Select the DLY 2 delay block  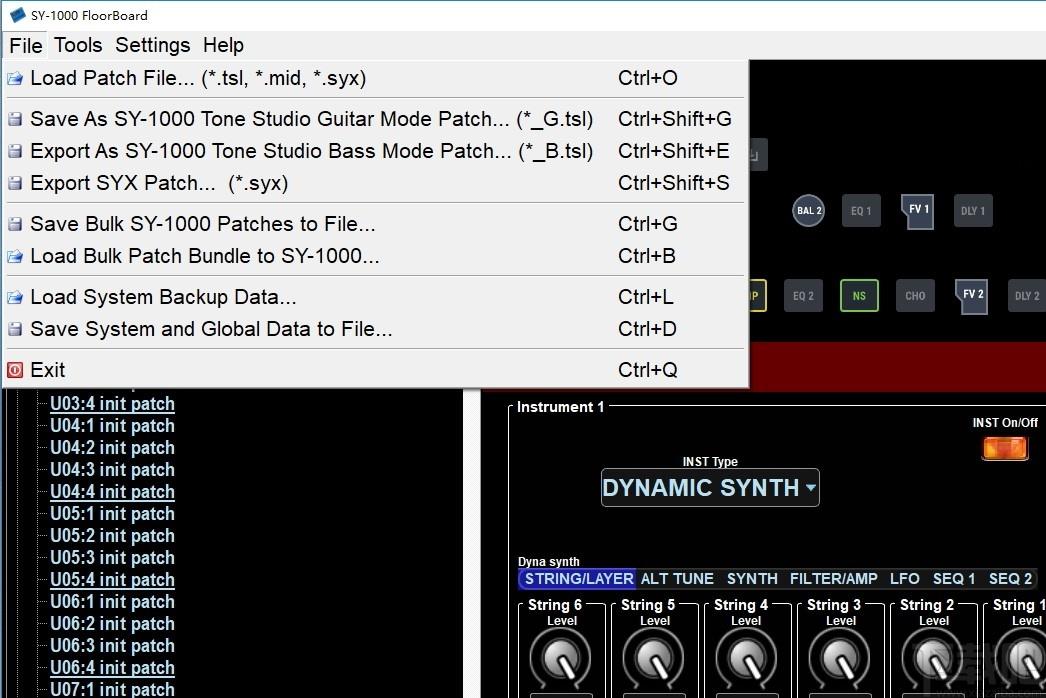1027,296
